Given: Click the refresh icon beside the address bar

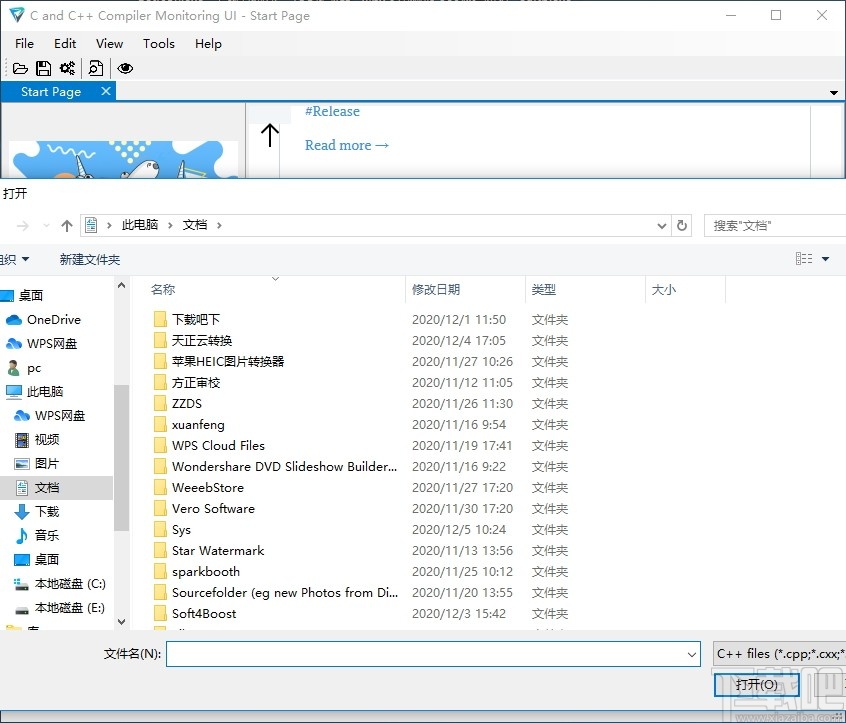Looking at the screenshot, I should (681, 225).
